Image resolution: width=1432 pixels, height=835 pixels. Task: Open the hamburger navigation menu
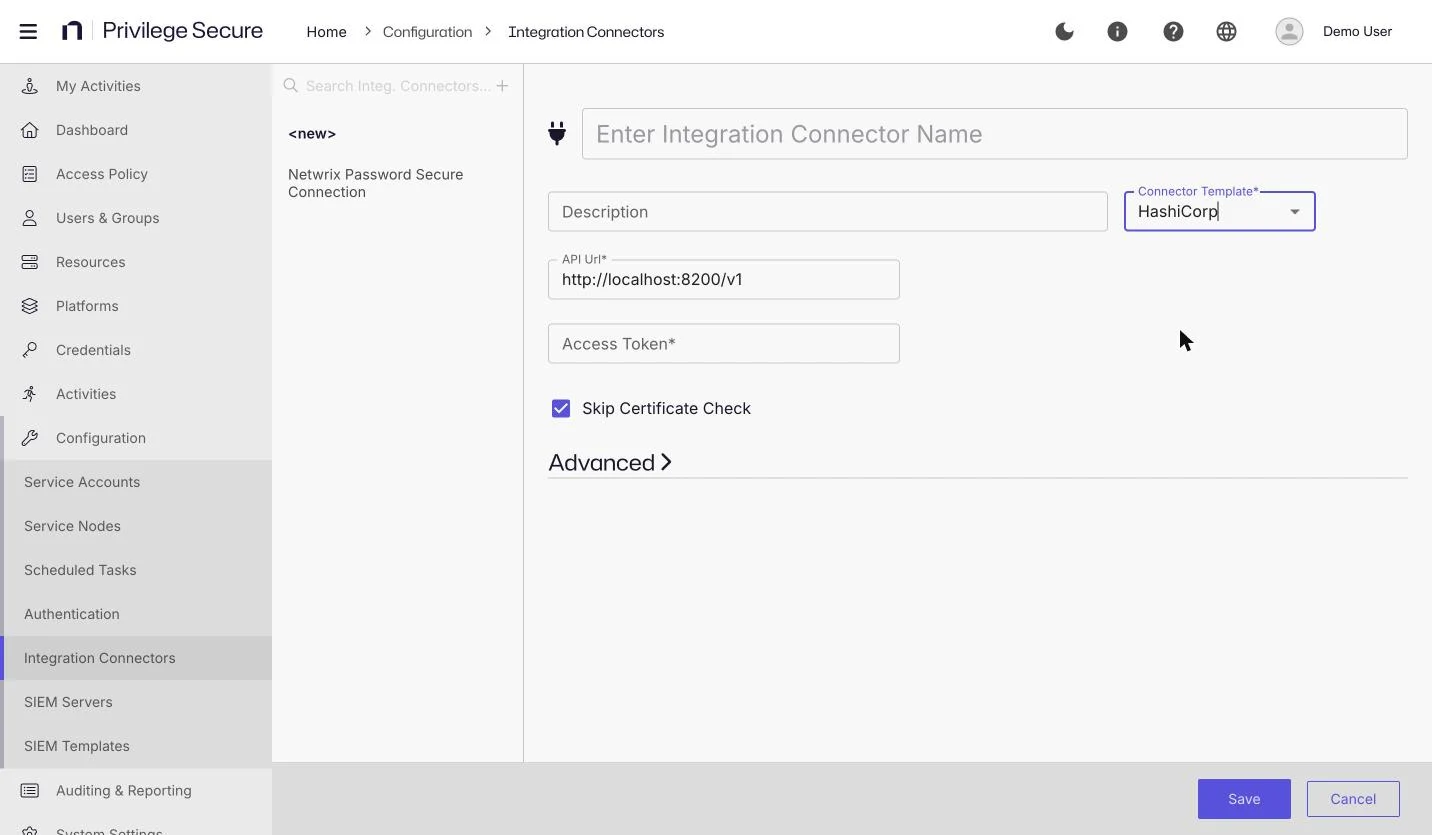point(28,31)
